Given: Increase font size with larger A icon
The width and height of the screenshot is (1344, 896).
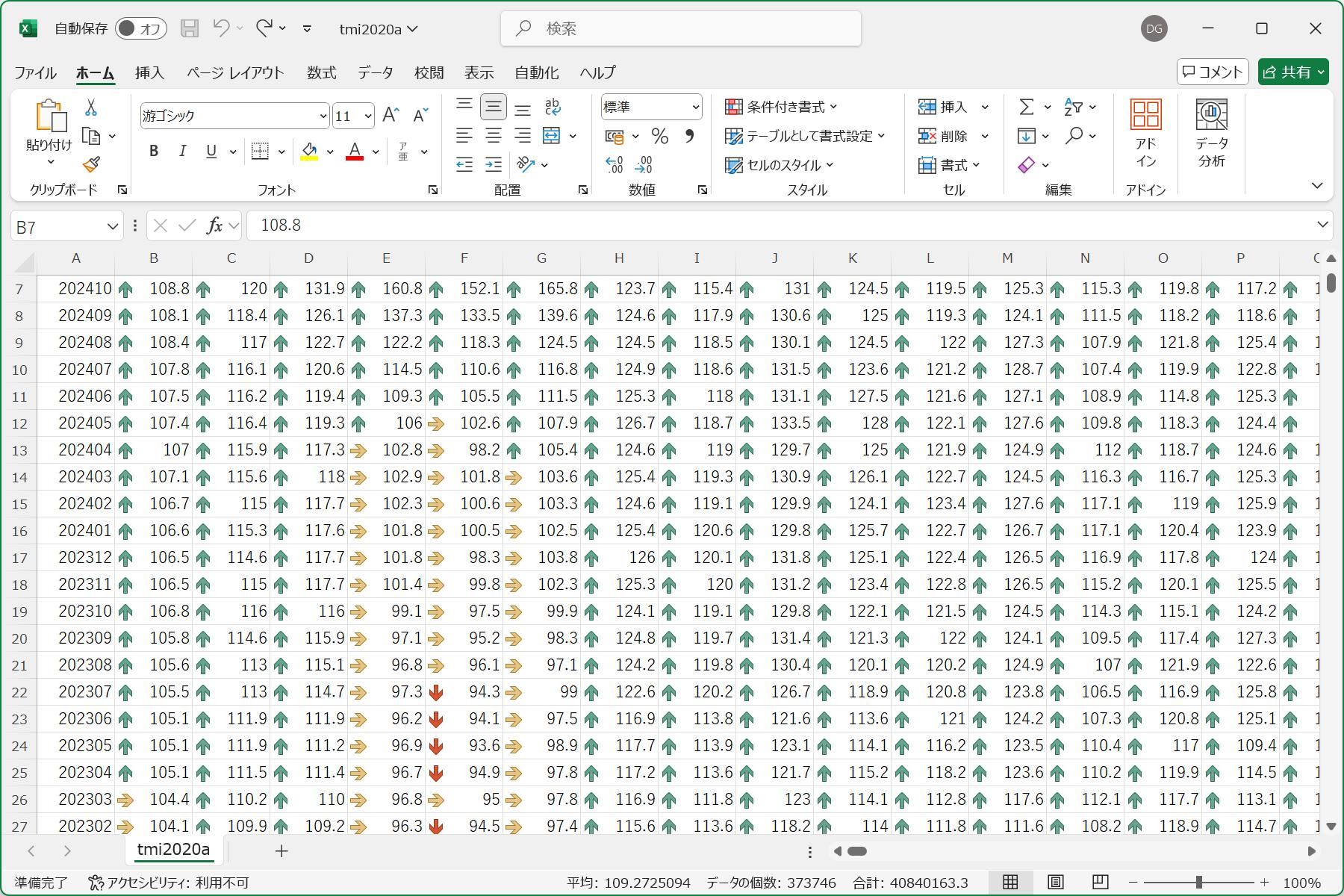Looking at the screenshot, I should point(391,116).
